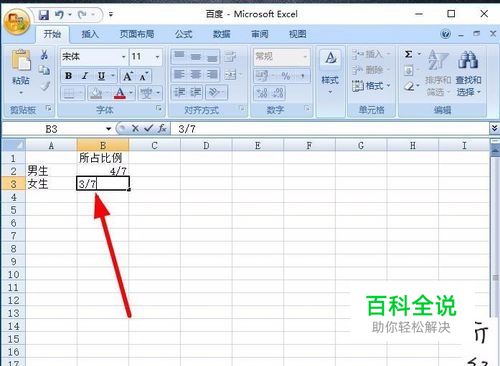This screenshot has width=500, height=366.
Task: Open the 数据 ribbon tab
Action: click(x=222, y=34)
